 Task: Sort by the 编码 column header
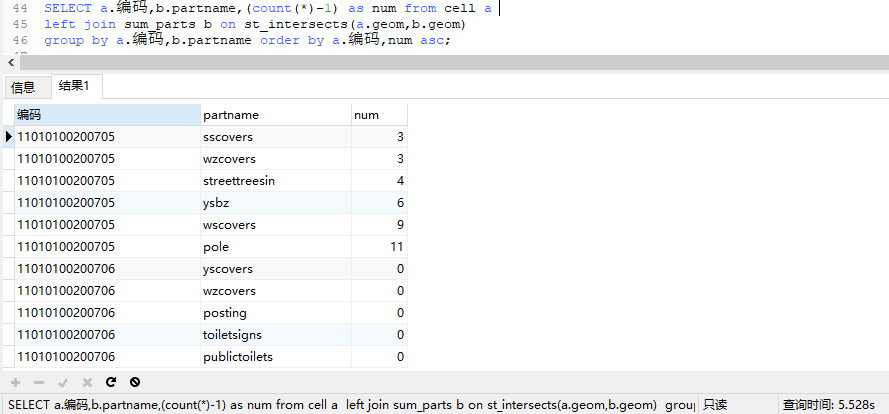click(x=106, y=115)
